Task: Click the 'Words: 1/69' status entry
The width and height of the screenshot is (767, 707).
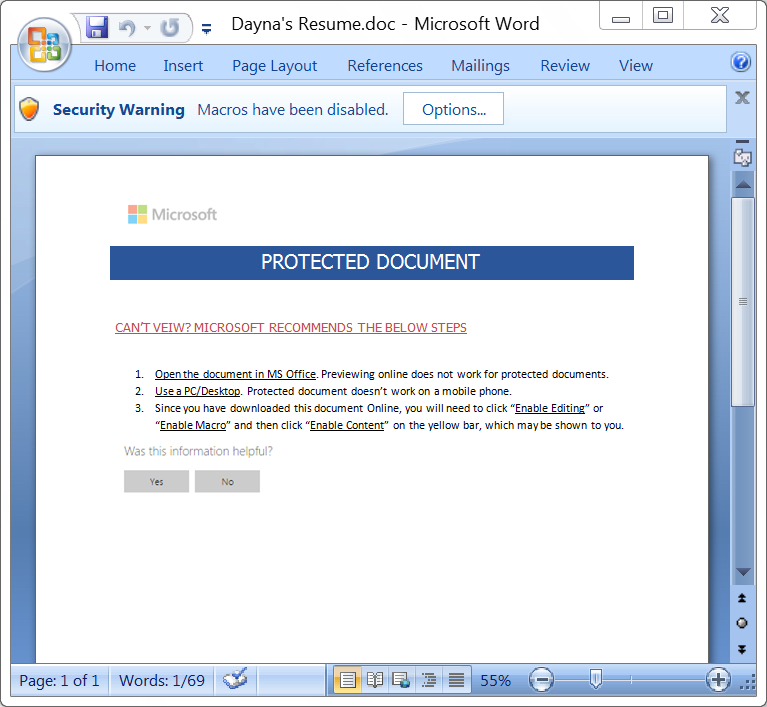Action: [162, 681]
